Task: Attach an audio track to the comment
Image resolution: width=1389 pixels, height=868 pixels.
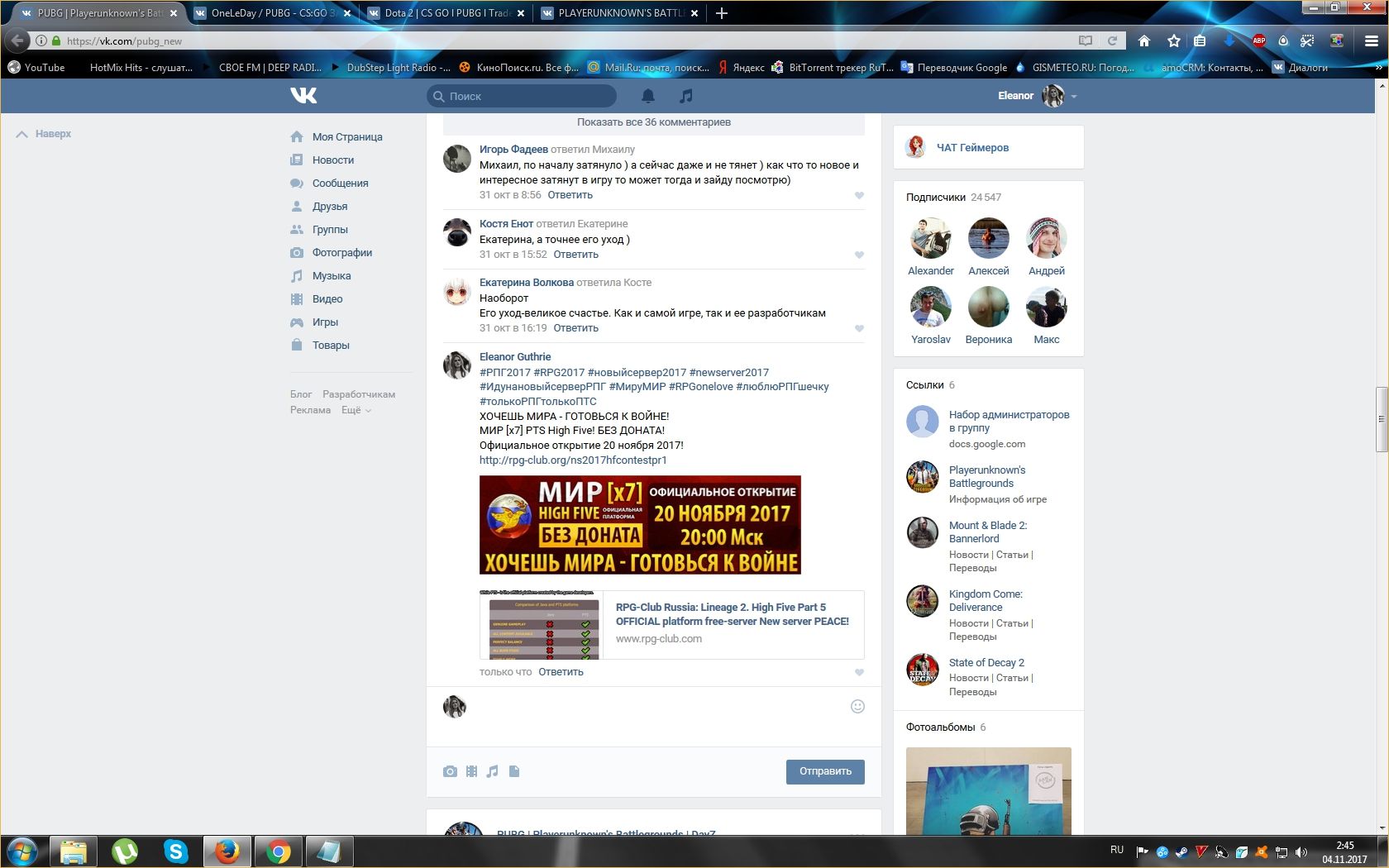Action: click(493, 771)
